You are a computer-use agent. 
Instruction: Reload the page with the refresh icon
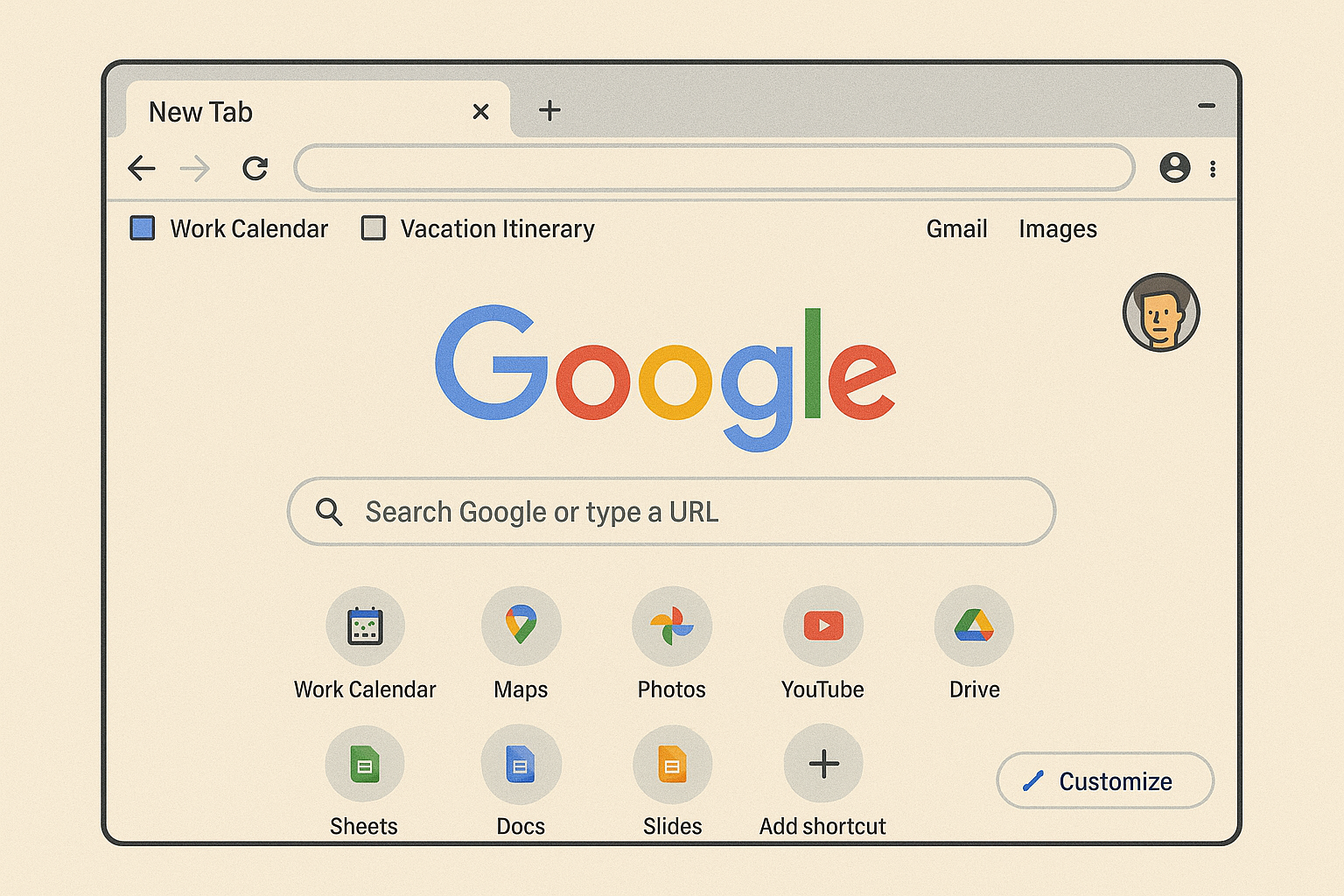(255, 168)
